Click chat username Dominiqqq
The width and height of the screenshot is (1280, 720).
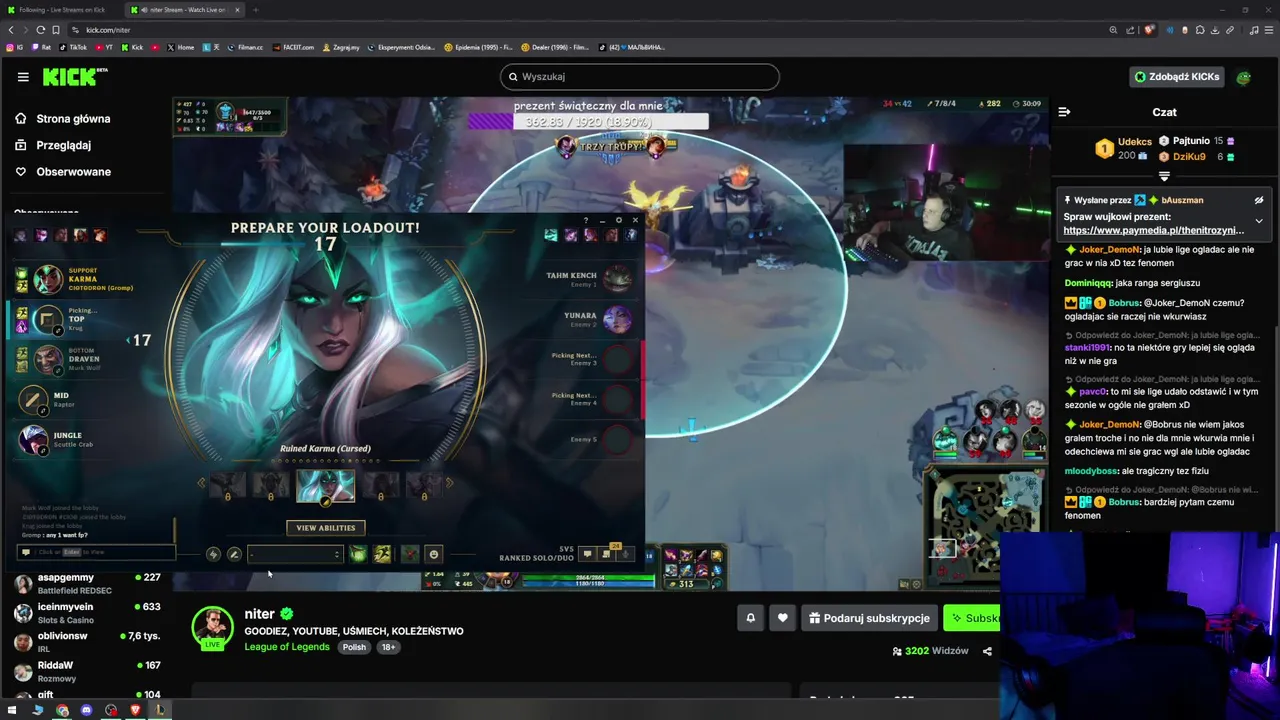pyautogui.click(x=1088, y=283)
